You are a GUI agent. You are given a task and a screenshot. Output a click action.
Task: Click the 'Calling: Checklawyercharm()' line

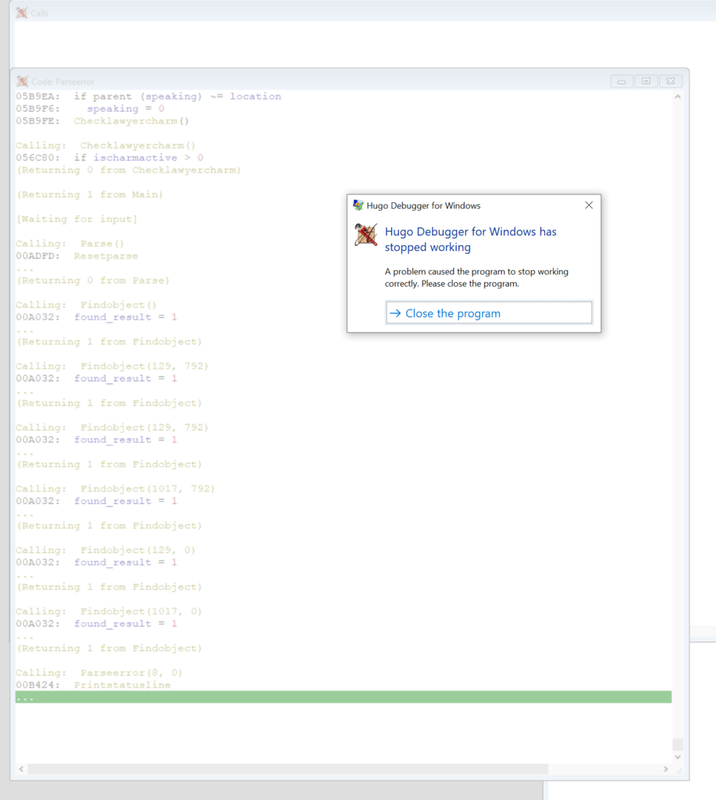pos(106,145)
